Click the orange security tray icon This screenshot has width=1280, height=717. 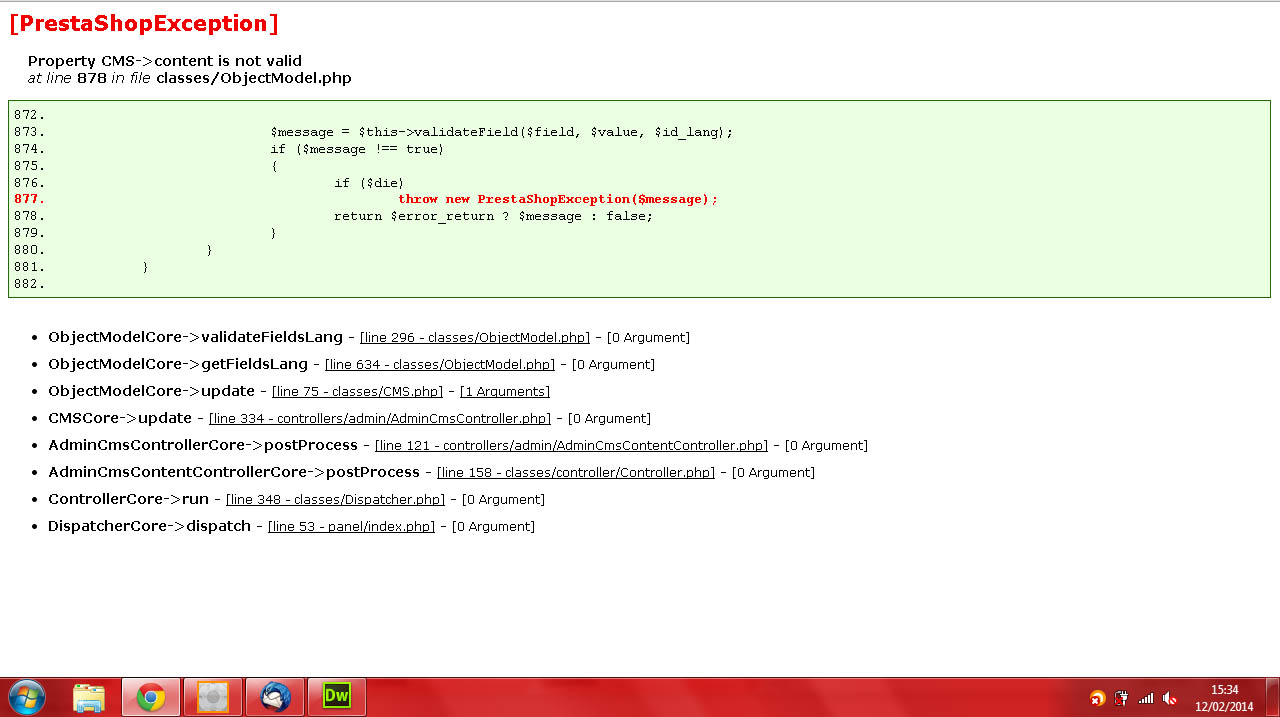pos(1097,698)
